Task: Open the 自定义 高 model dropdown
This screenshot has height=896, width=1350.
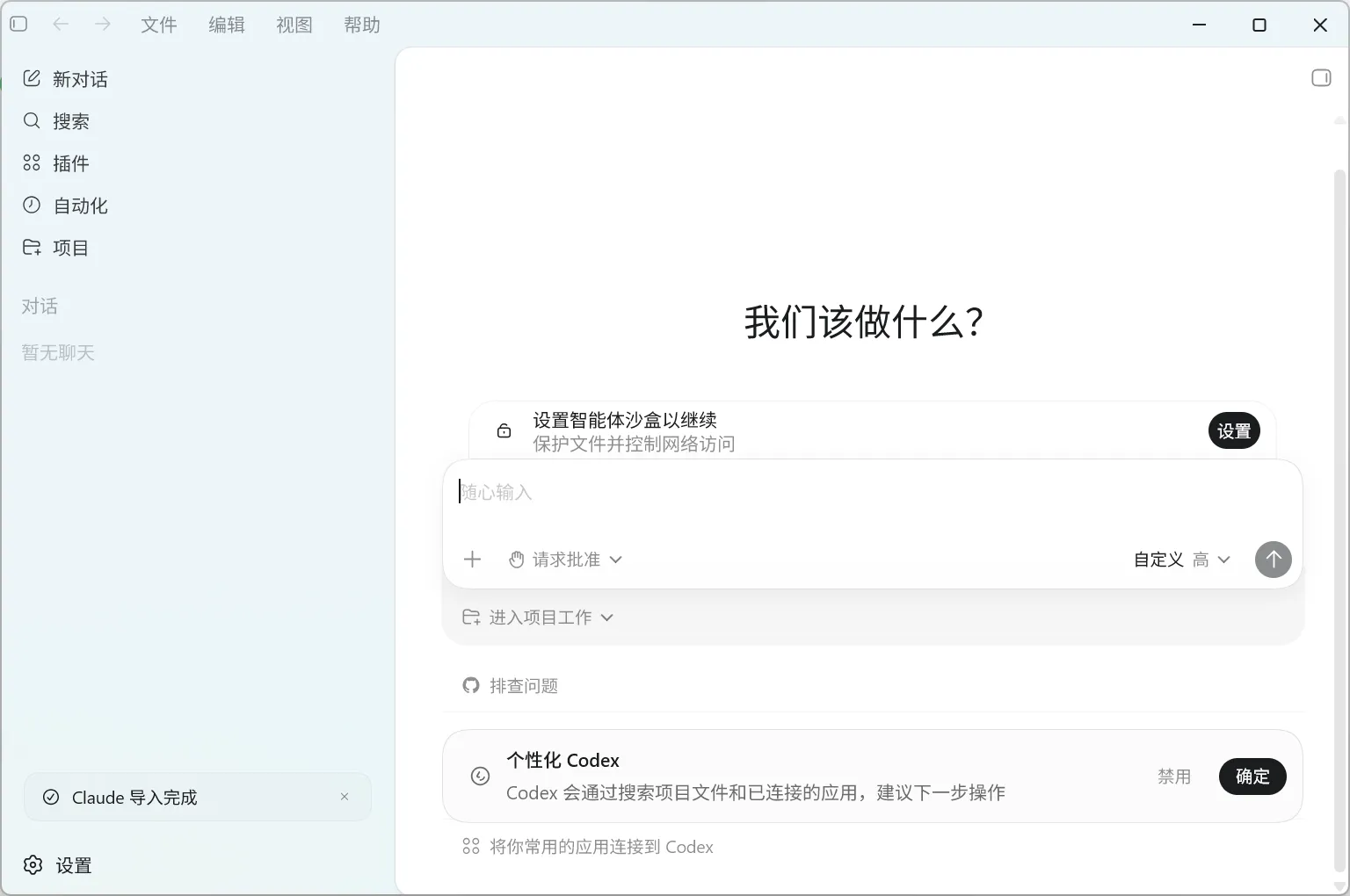Action: (x=1182, y=560)
